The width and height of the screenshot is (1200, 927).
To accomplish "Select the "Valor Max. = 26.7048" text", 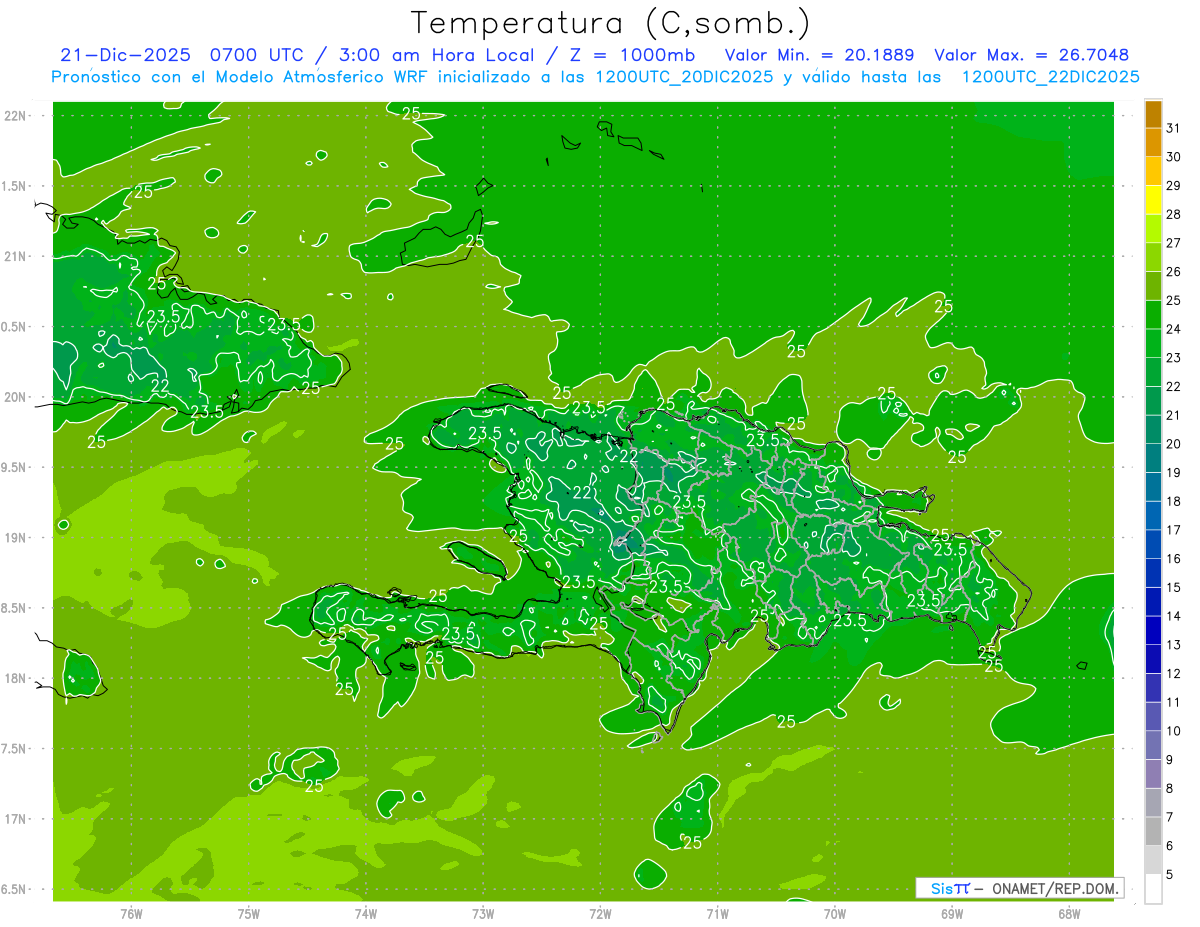I will click(1031, 55).
